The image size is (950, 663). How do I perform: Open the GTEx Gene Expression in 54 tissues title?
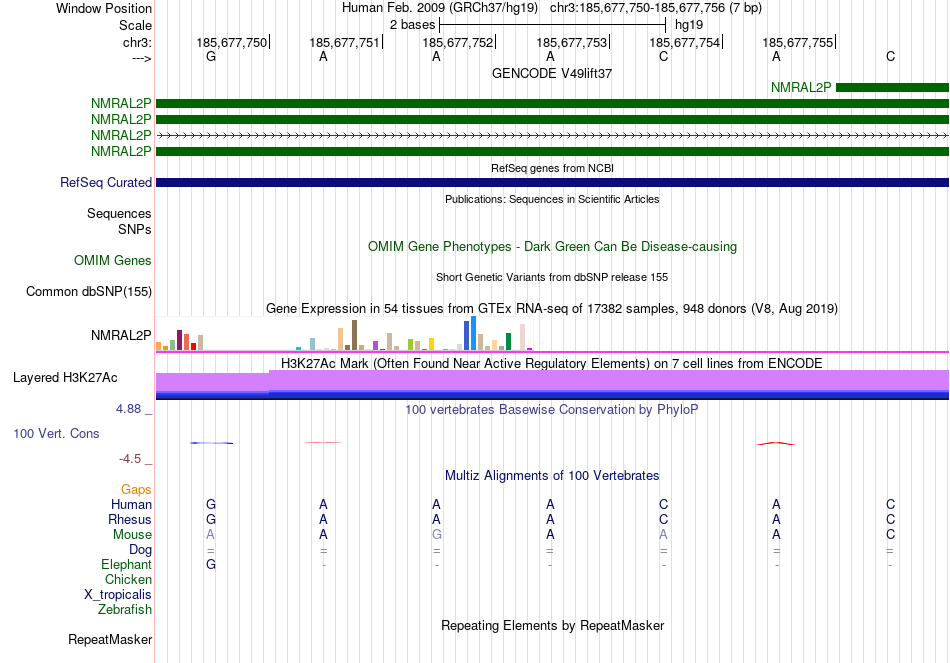(552, 308)
